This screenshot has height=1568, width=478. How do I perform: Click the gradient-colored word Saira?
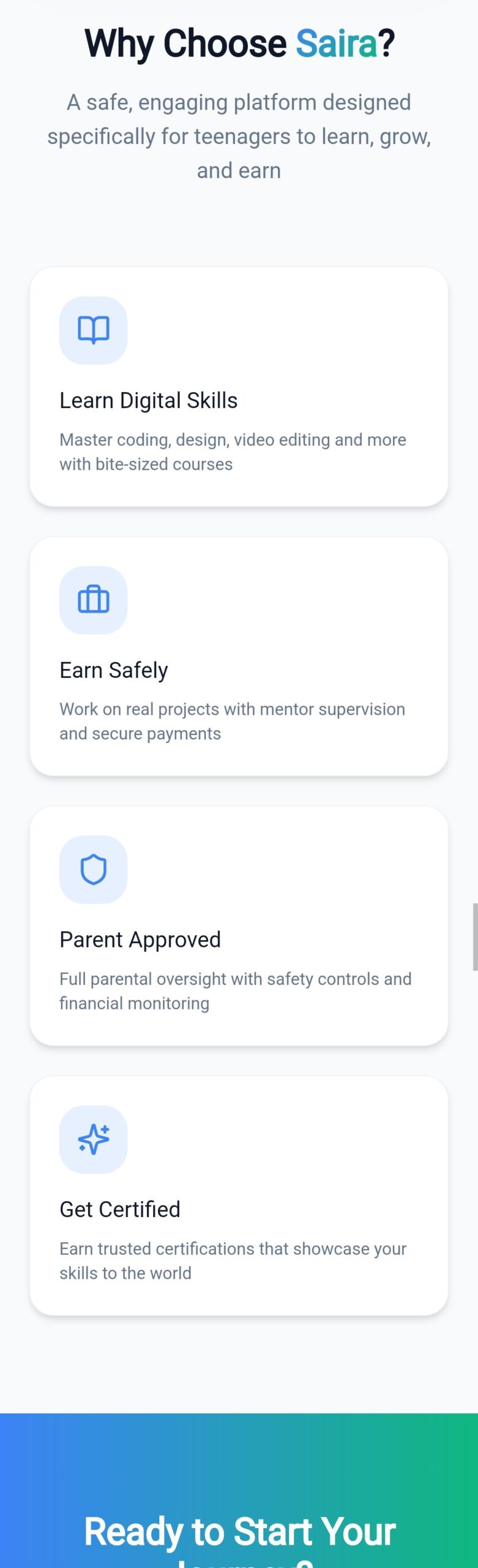tap(337, 43)
